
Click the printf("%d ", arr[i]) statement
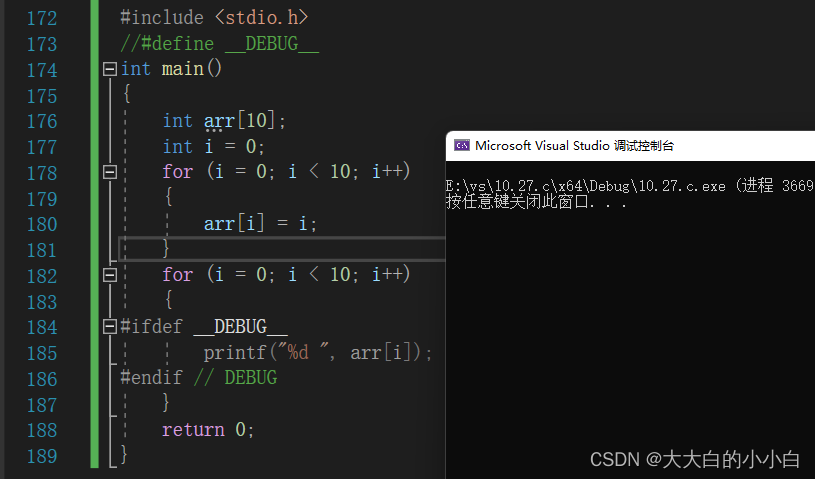(x=318, y=353)
